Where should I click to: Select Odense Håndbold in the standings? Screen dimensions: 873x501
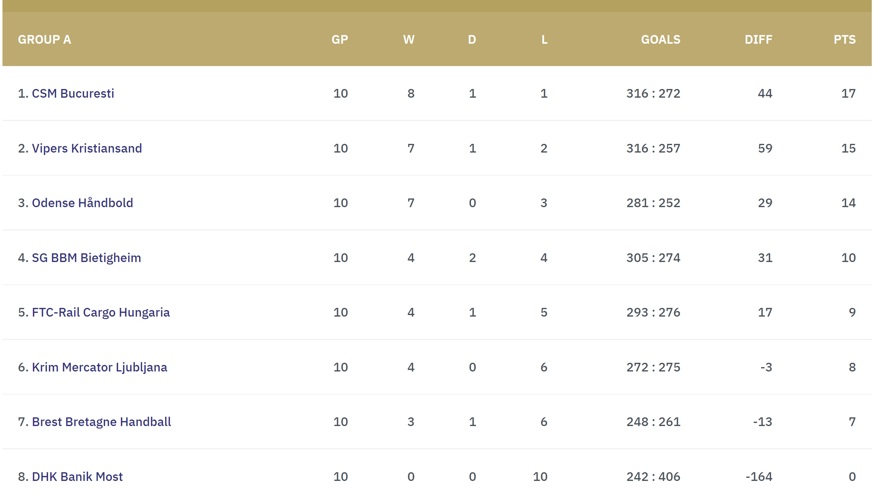click(82, 203)
